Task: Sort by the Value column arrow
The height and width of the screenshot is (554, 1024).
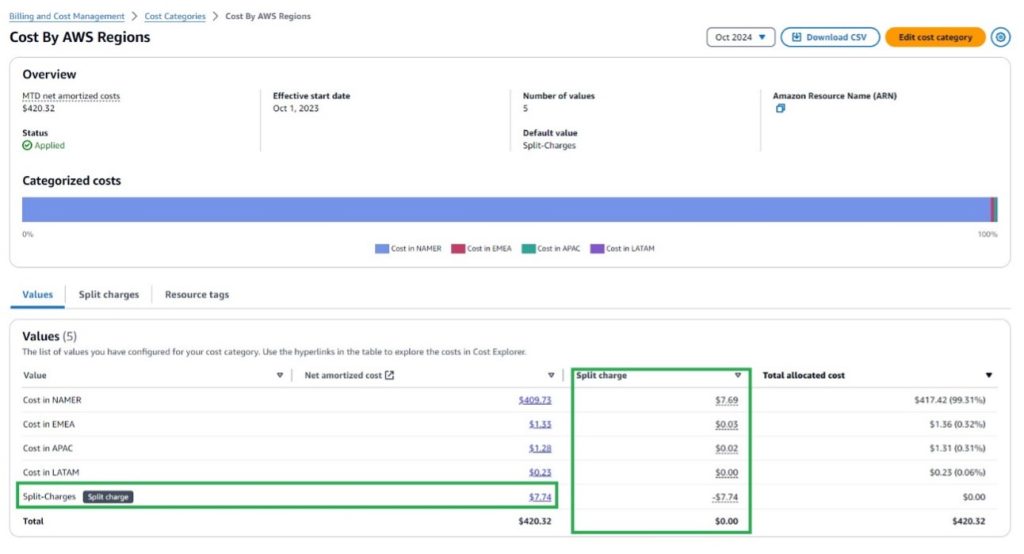Action: 280,375
